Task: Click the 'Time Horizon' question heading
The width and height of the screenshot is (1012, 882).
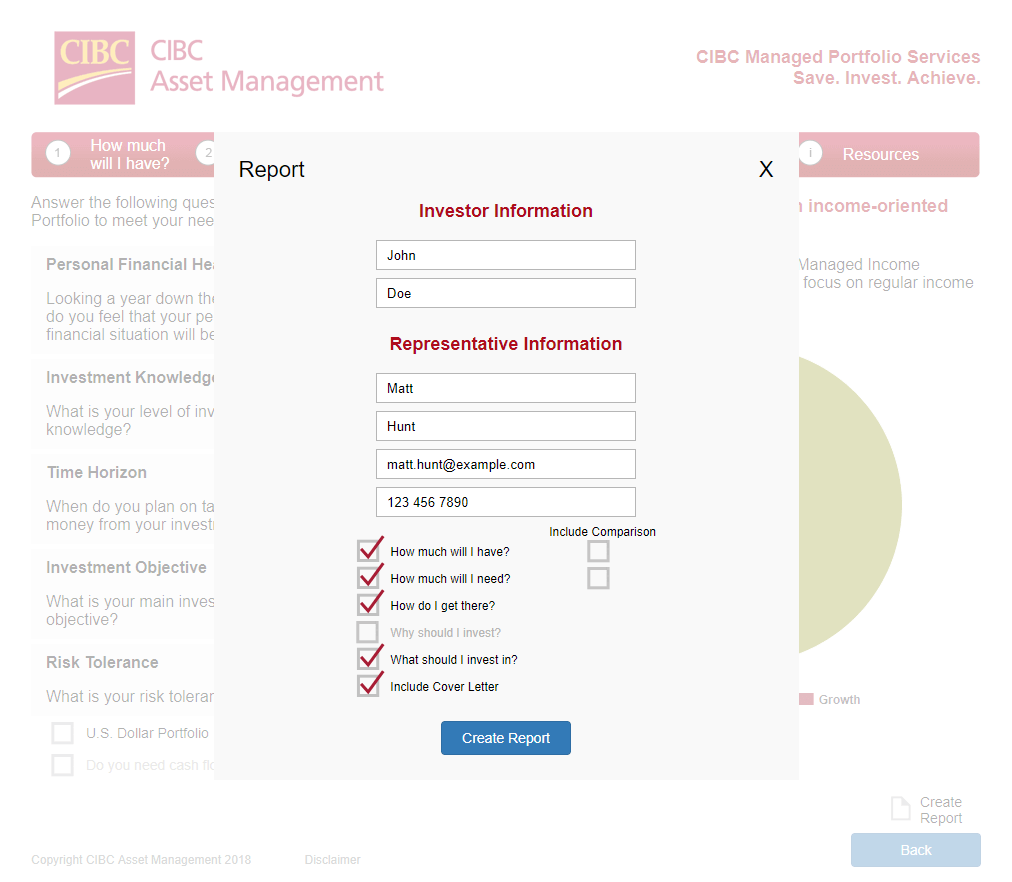Action: tap(97, 472)
